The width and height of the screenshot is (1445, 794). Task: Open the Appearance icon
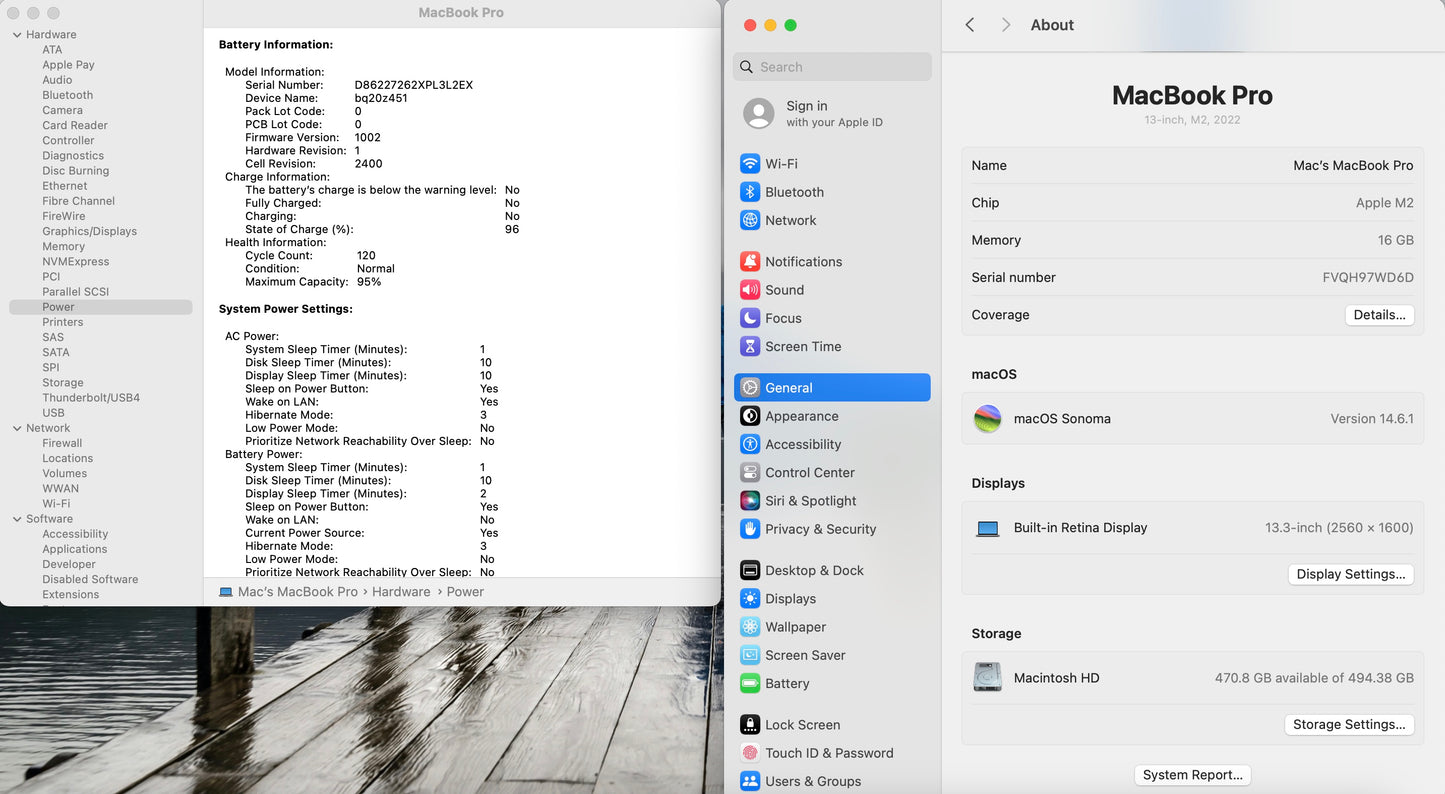[x=750, y=416]
